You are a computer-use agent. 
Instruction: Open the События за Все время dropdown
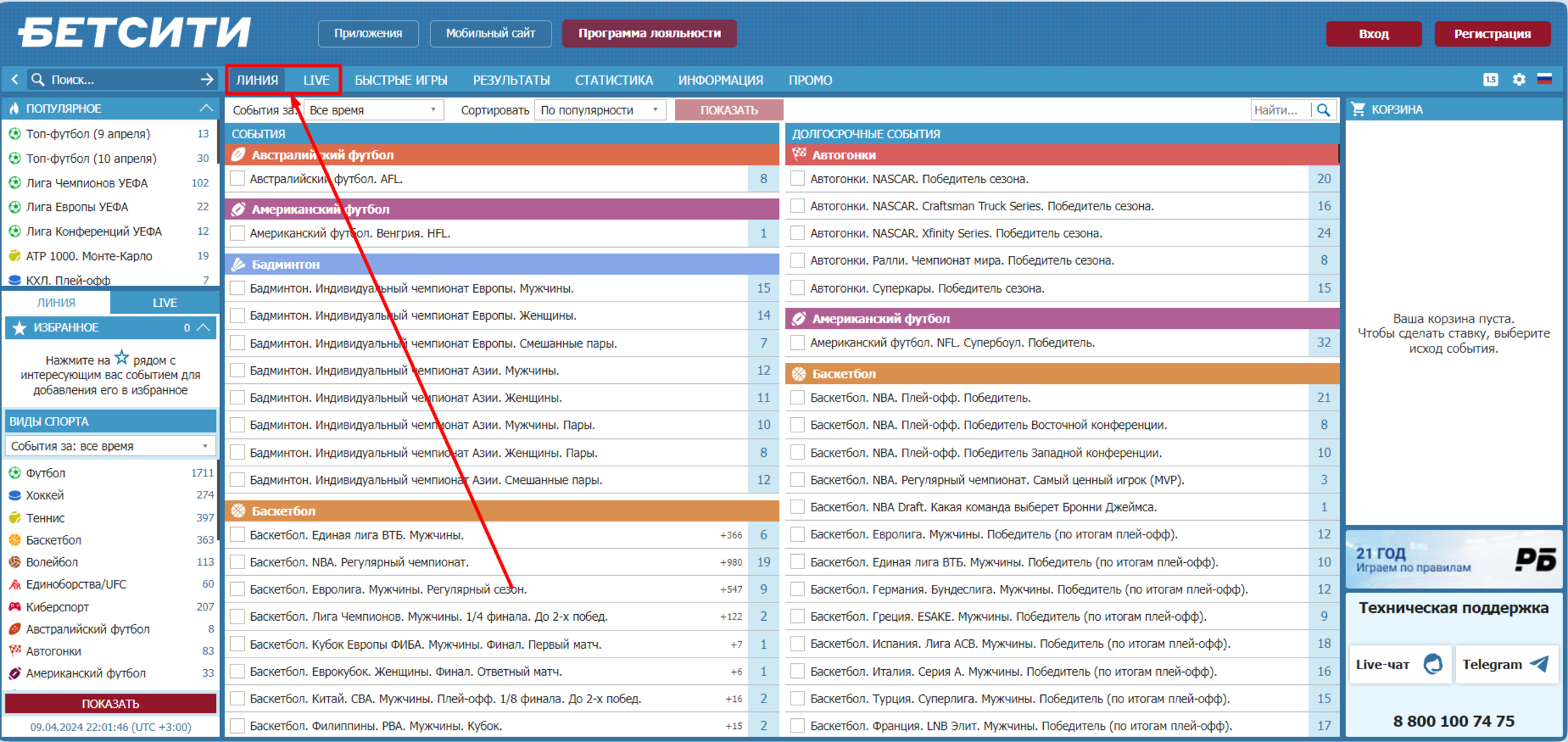[373, 110]
